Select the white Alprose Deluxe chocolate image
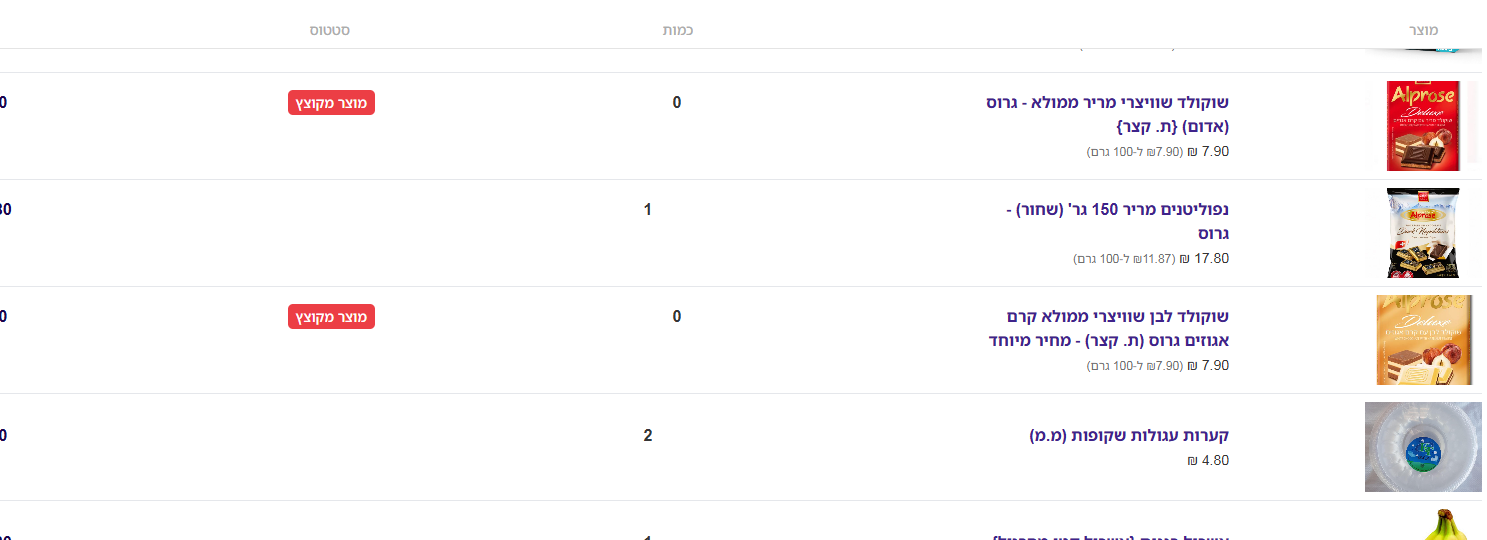 1423,340
